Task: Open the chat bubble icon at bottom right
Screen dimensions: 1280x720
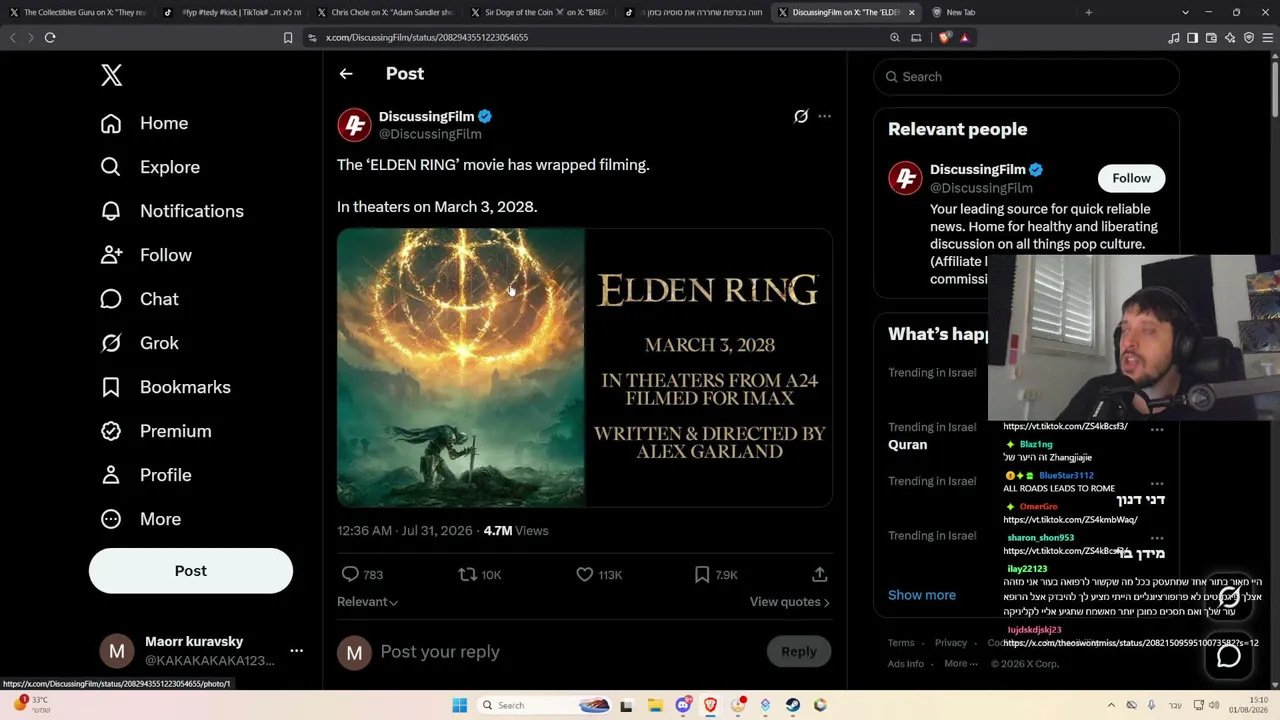Action: click(1228, 656)
